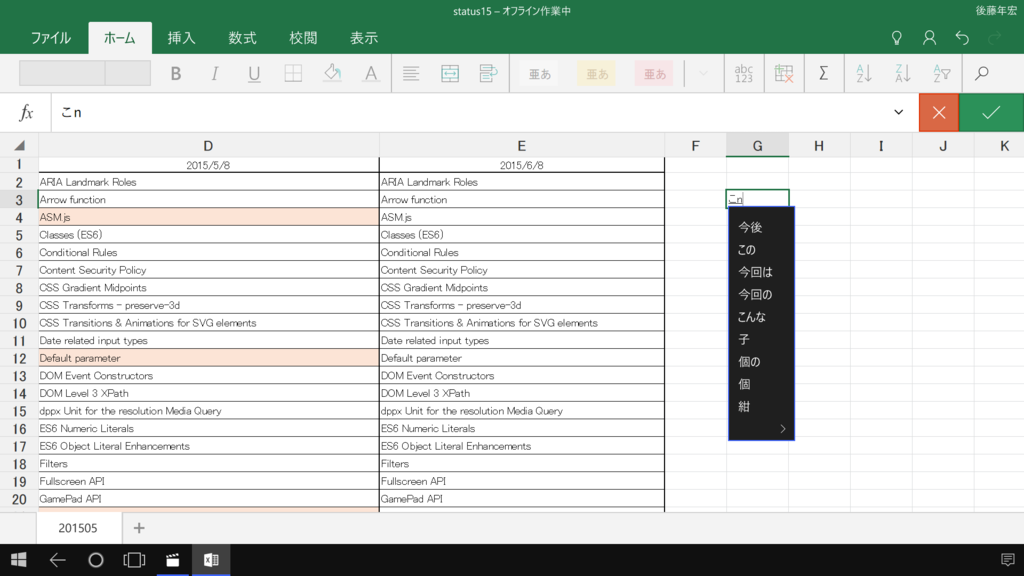Screen dimensions: 1024x576
Task: Undo the last action
Action: 962,38
